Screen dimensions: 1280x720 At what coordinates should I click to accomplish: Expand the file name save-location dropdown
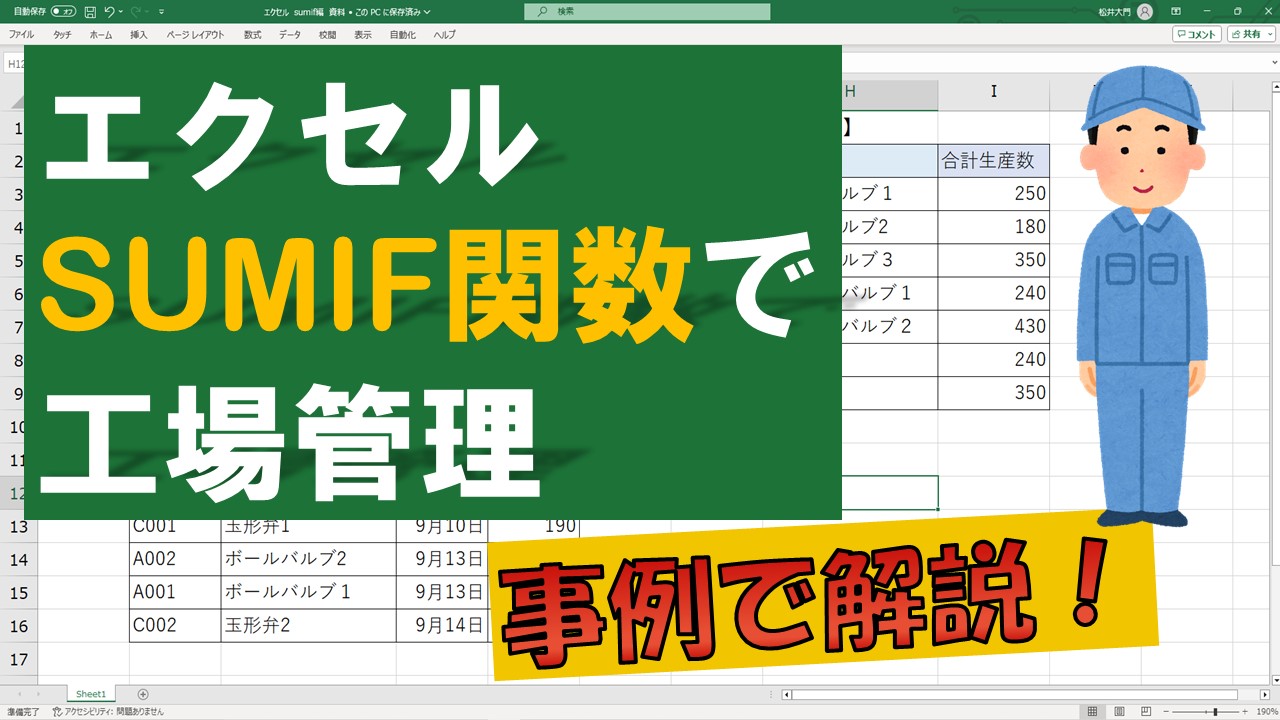pyautogui.click(x=428, y=12)
